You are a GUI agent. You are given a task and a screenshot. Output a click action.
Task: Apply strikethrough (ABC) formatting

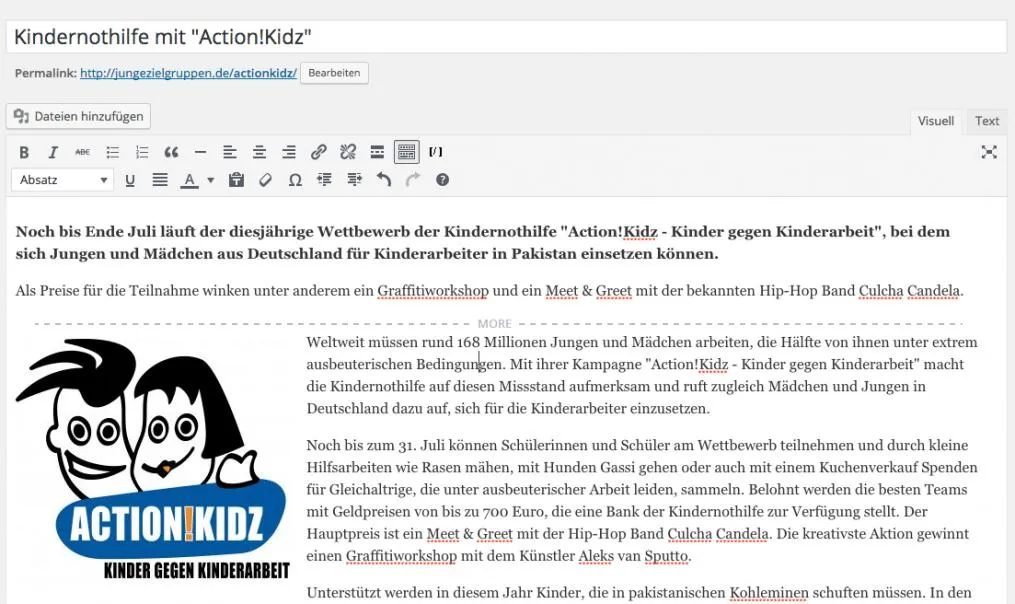82,152
